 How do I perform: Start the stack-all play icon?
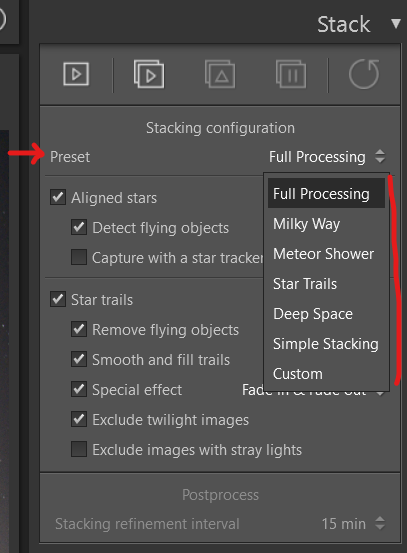(x=149, y=74)
